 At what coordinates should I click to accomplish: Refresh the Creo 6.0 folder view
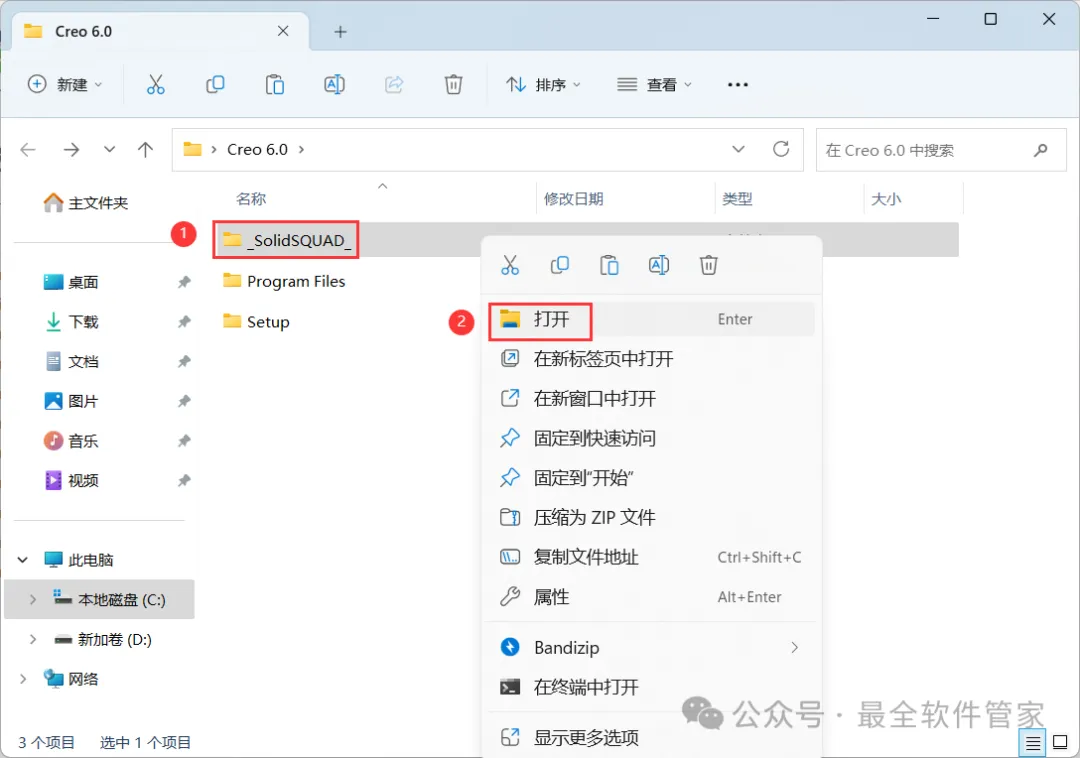[780, 149]
